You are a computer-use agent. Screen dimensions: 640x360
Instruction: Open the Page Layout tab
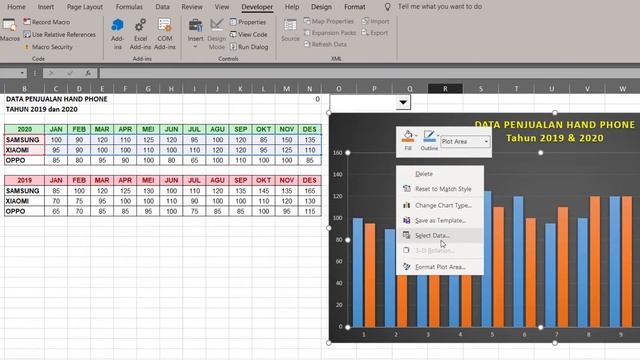[85, 7]
